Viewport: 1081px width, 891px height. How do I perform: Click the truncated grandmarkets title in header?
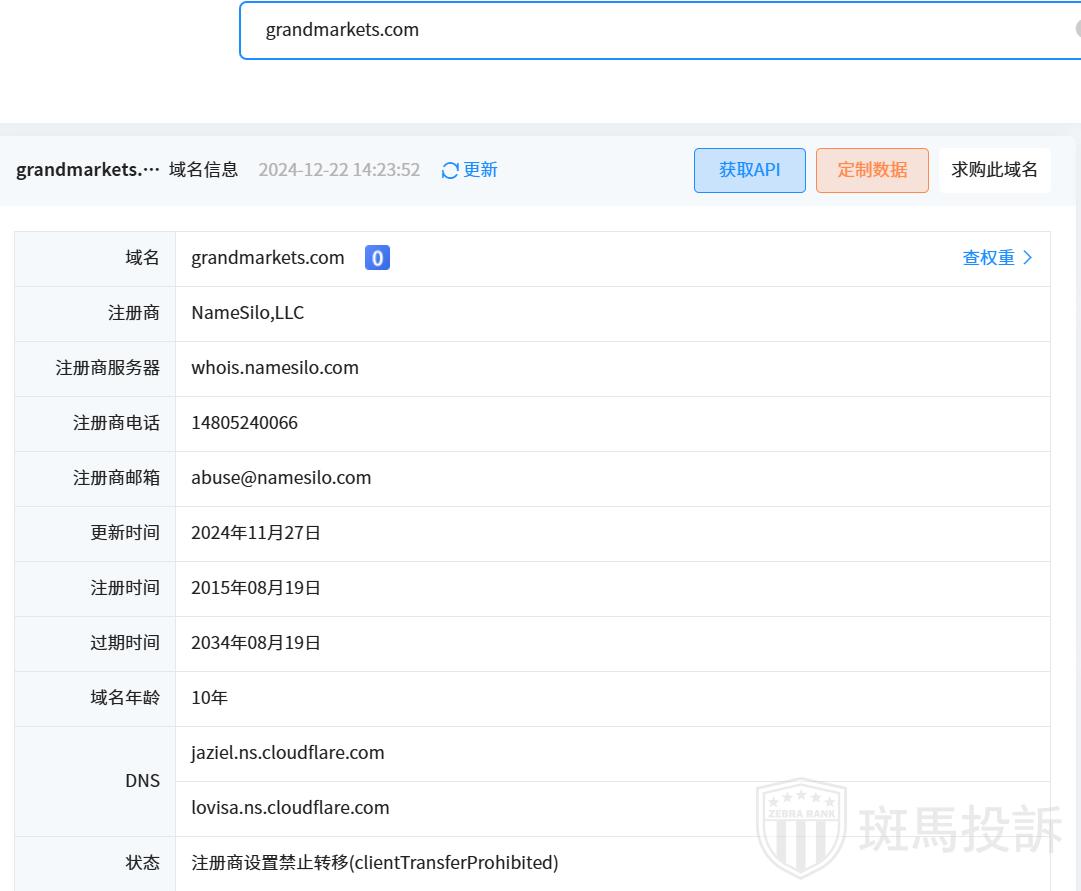point(88,170)
